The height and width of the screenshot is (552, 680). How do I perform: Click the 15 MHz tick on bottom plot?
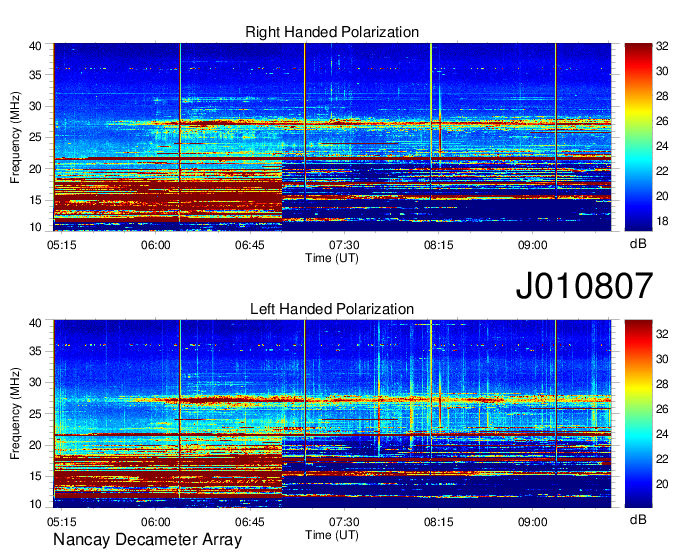35,477
